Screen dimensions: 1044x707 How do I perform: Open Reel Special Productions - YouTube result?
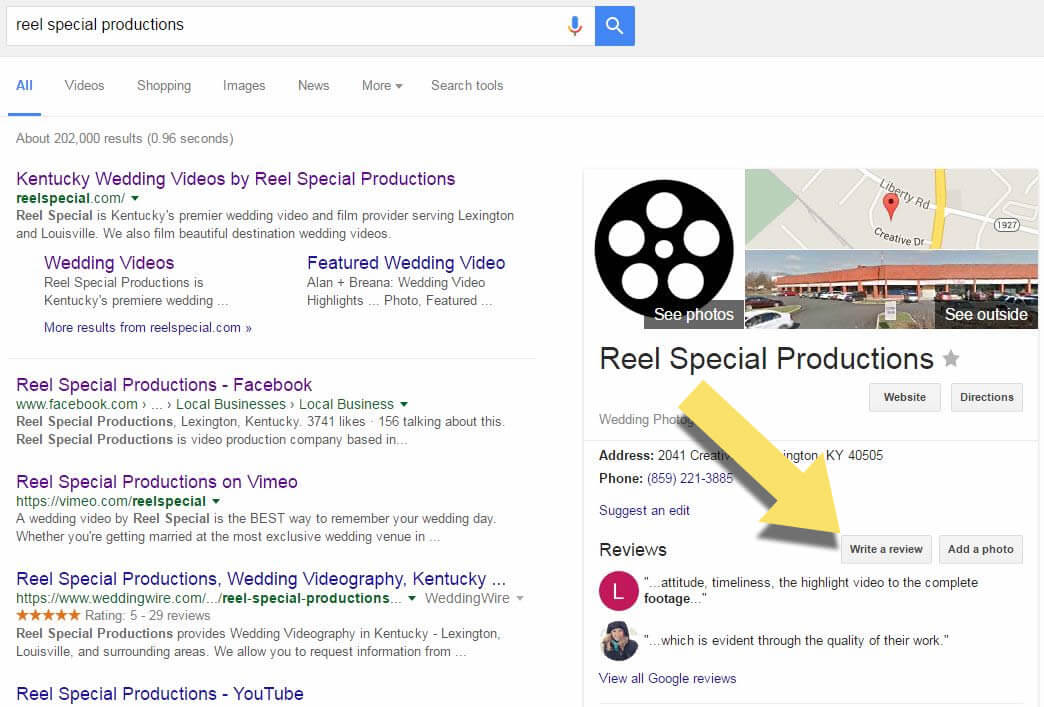pyautogui.click(x=160, y=694)
